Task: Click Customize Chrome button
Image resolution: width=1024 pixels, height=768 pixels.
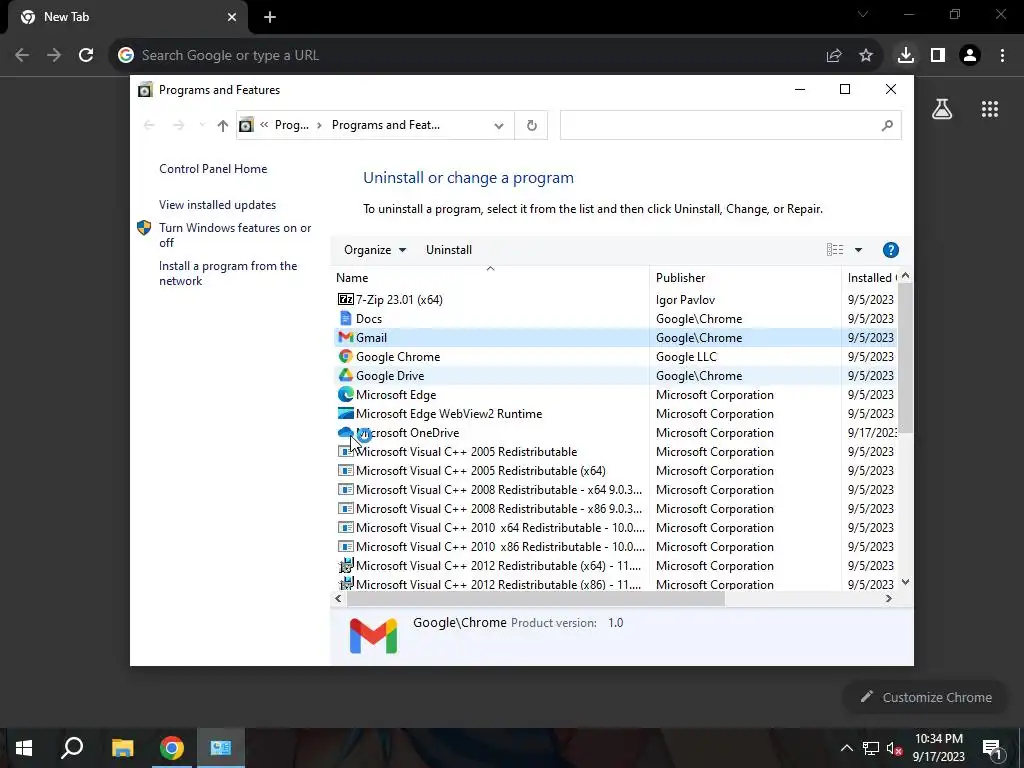Action: (927, 697)
